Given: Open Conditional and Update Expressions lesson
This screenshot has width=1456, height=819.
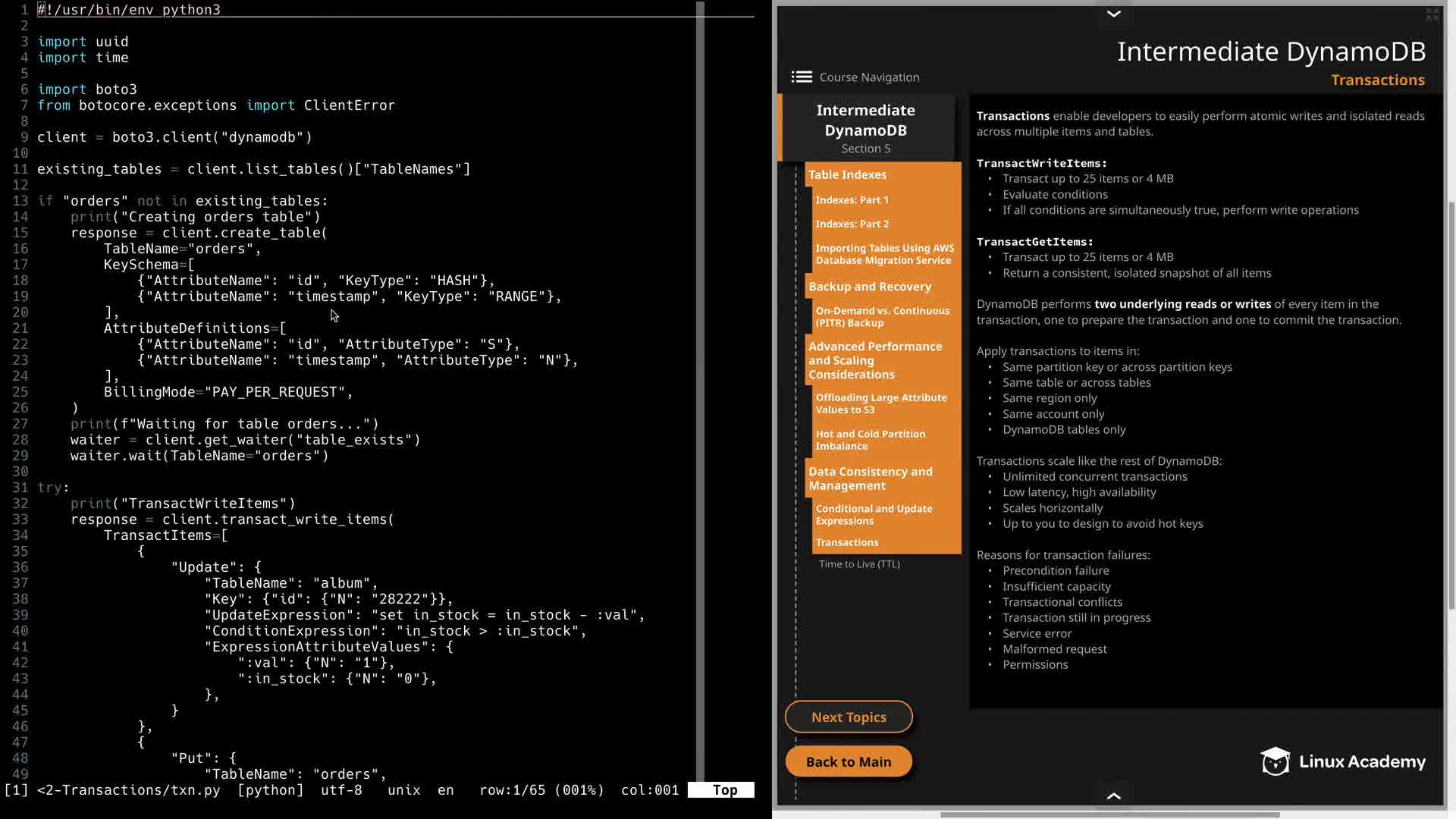Looking at the screenshot, I should 874,515.
